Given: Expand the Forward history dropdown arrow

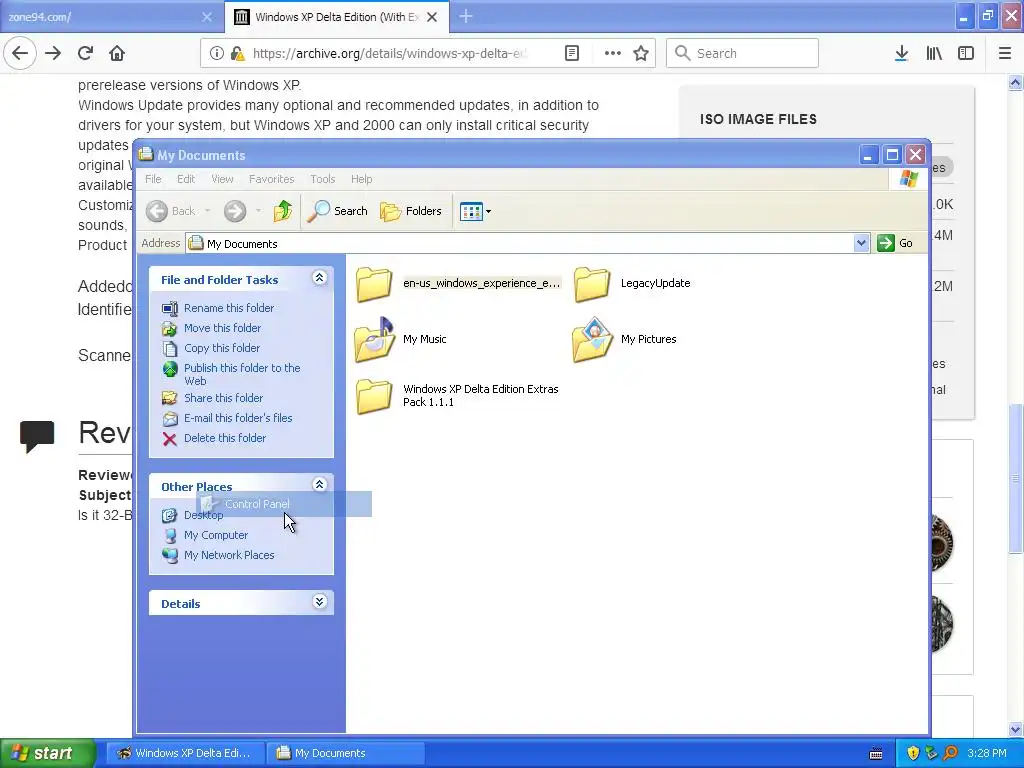Looking at the screenshot, I should tap(259, 211).
